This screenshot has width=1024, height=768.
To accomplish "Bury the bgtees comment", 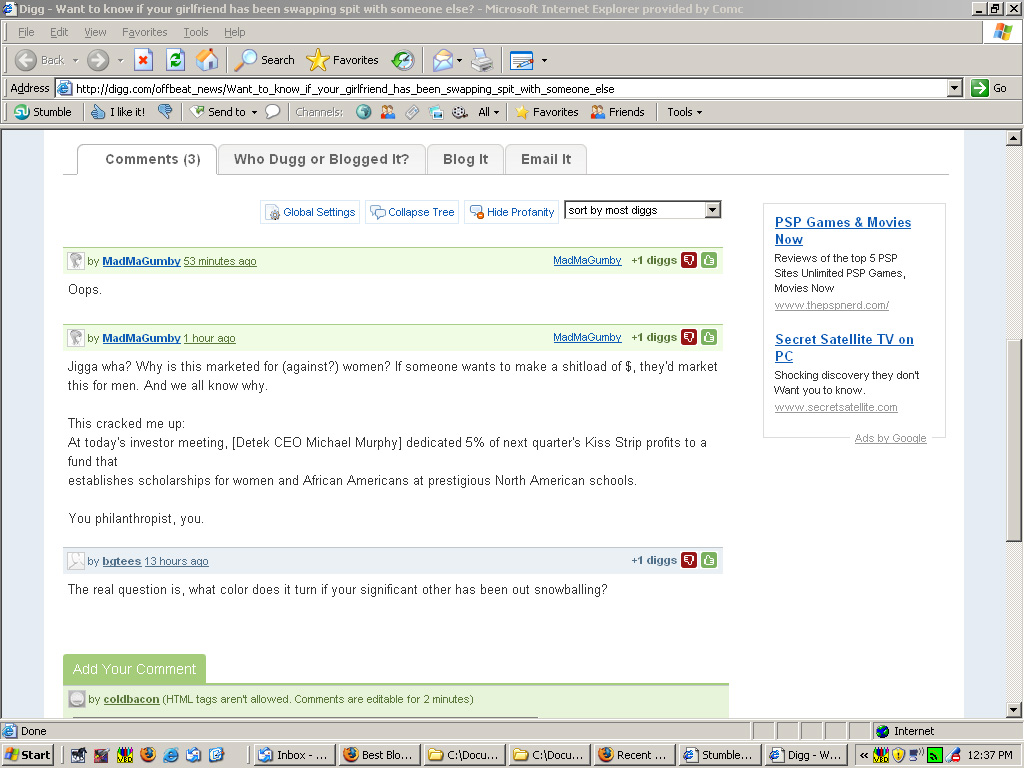I will [x=688, y=560].
